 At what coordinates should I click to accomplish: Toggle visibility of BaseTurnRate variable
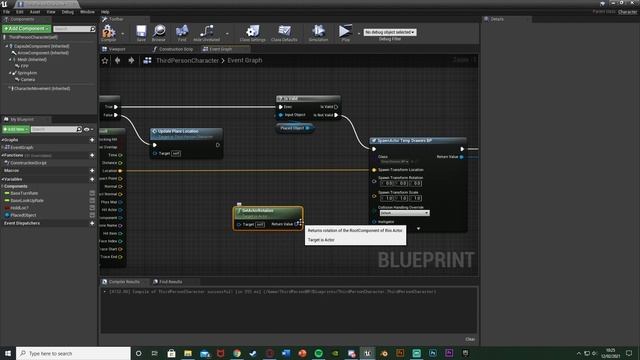coord(92,193)
